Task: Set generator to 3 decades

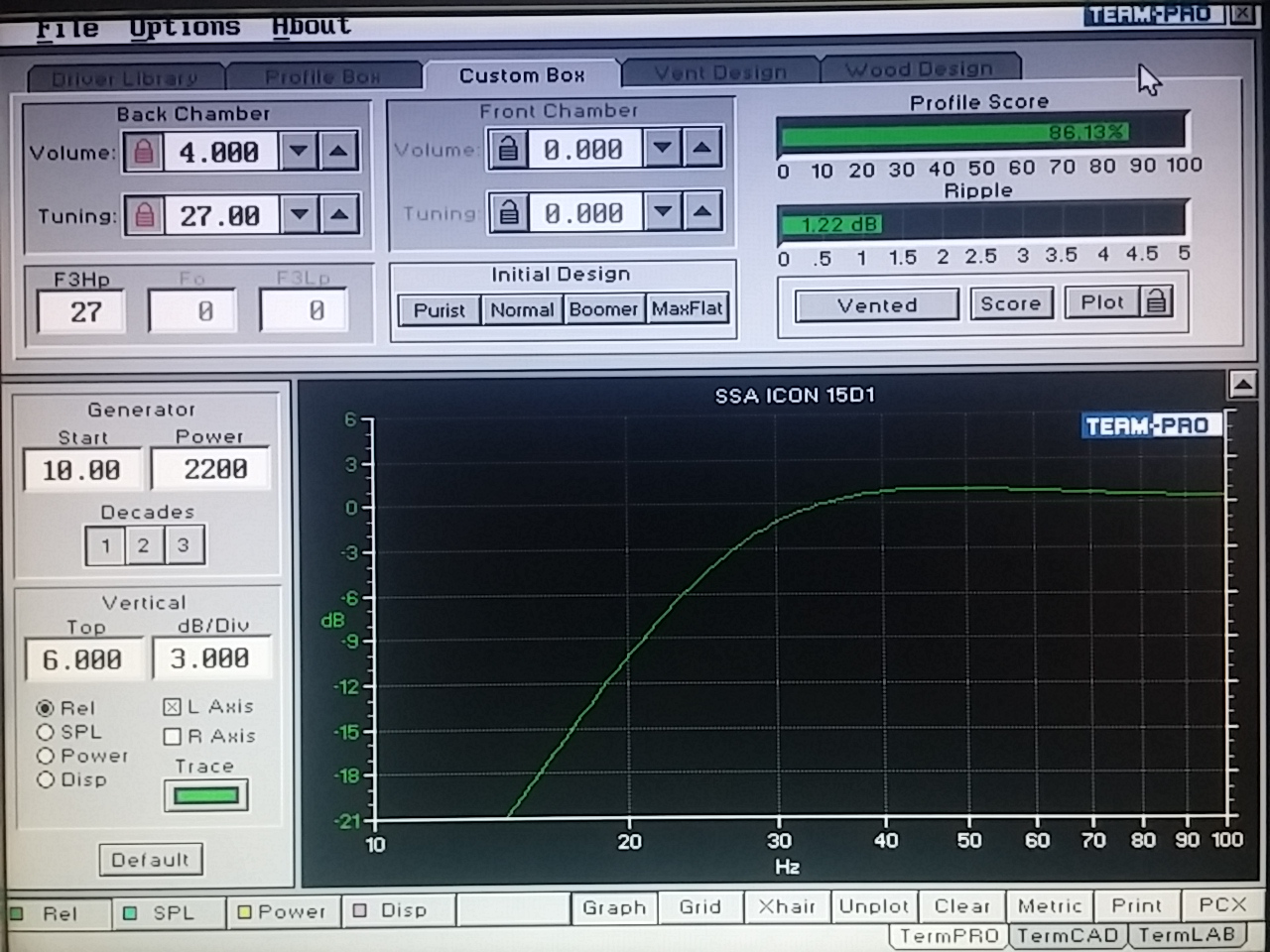Action: pyautogui.click(x=184, y=544)
